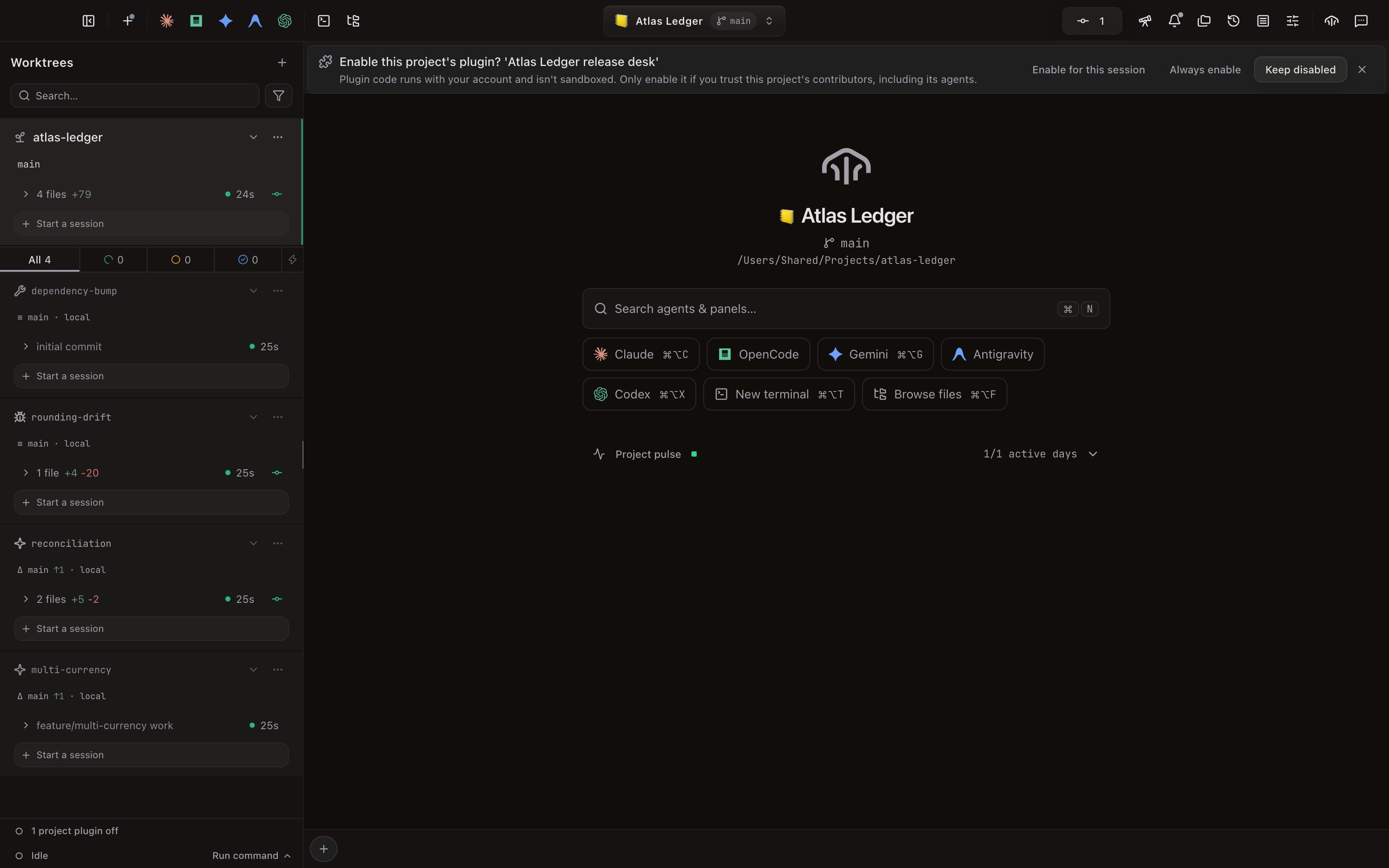This screenshot has height=868, width=1389.
Task: Click Enable for this session
Action: 1088,69
